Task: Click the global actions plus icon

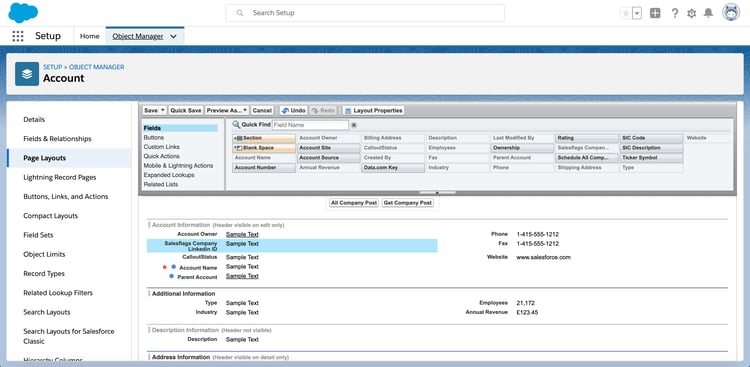Action: click(x=655, y=13)
